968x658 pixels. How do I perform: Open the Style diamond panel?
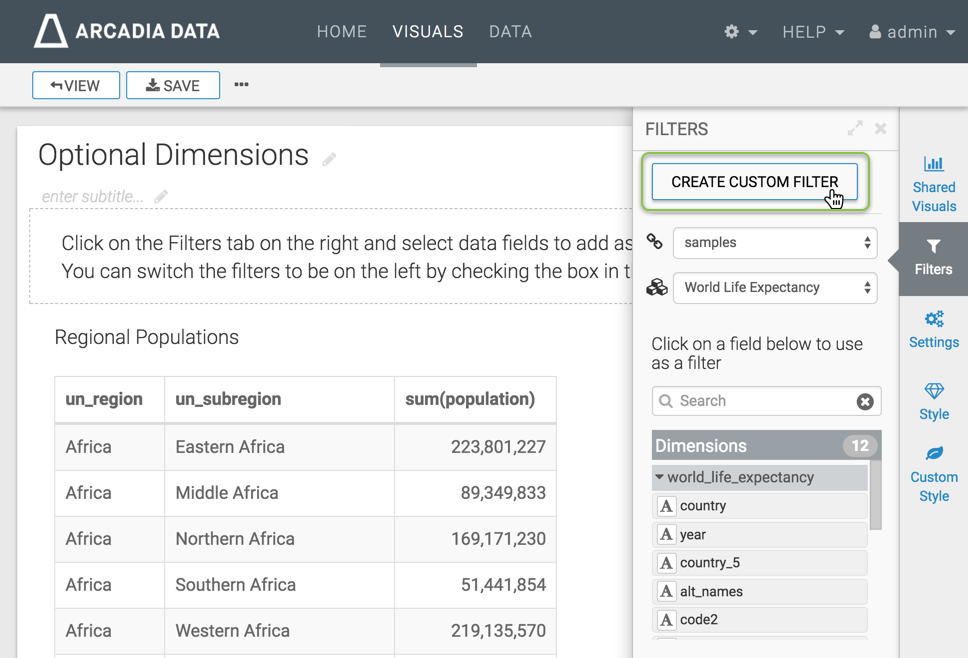(933, 401)
